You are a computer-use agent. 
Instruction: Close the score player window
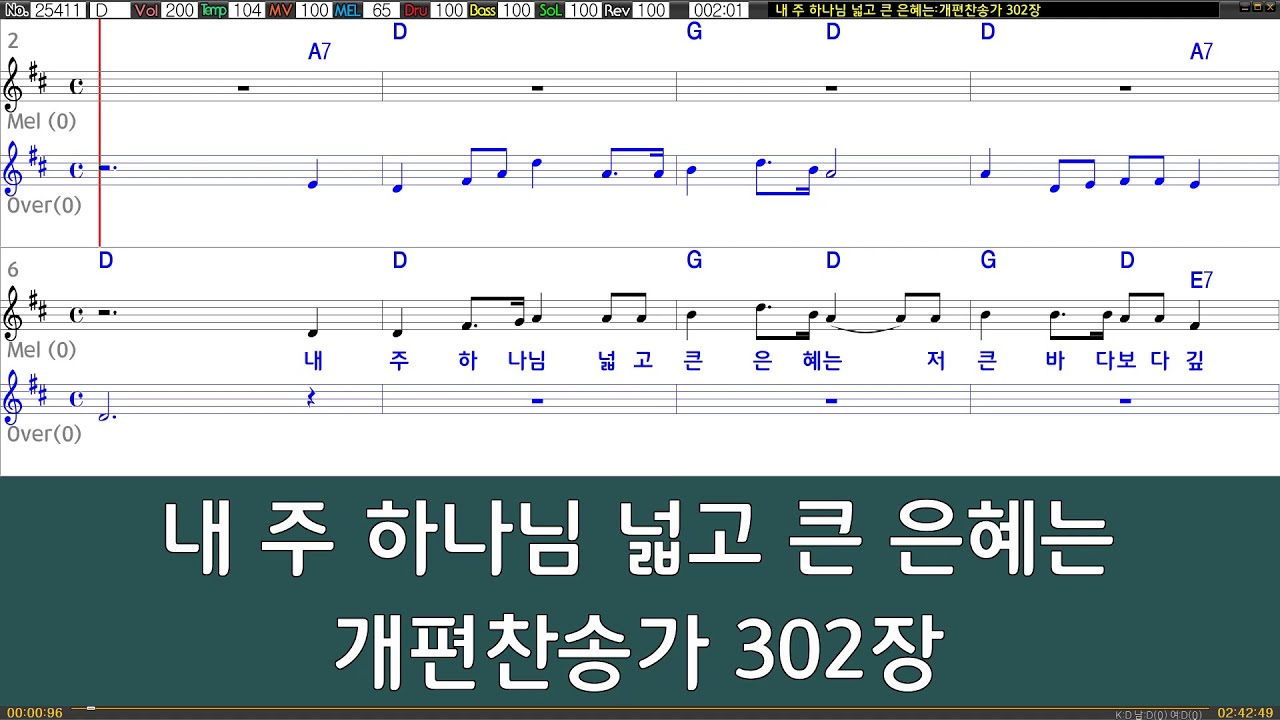(x=1270, y=7)
